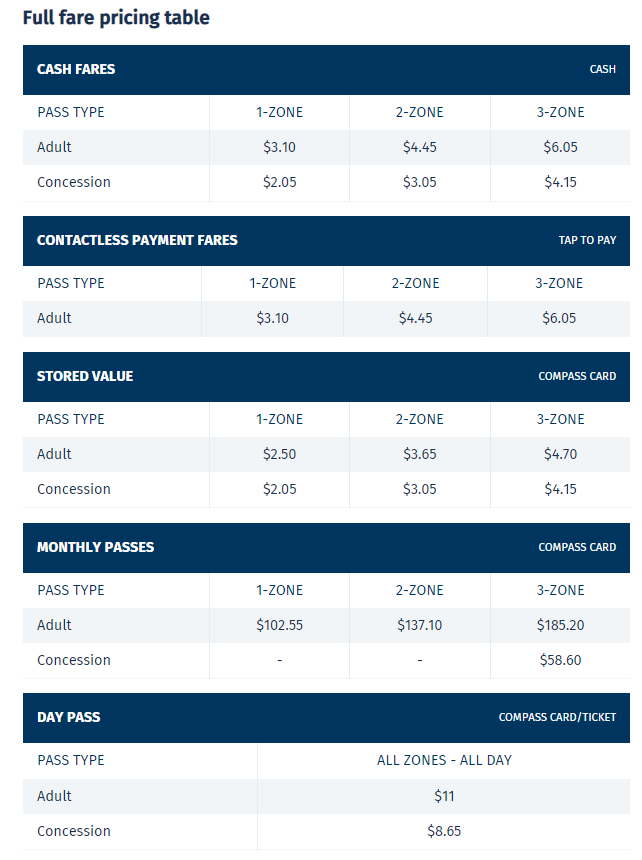Click the Concession monthly pass price $58.60
The image size is (642, 860).
560,660
